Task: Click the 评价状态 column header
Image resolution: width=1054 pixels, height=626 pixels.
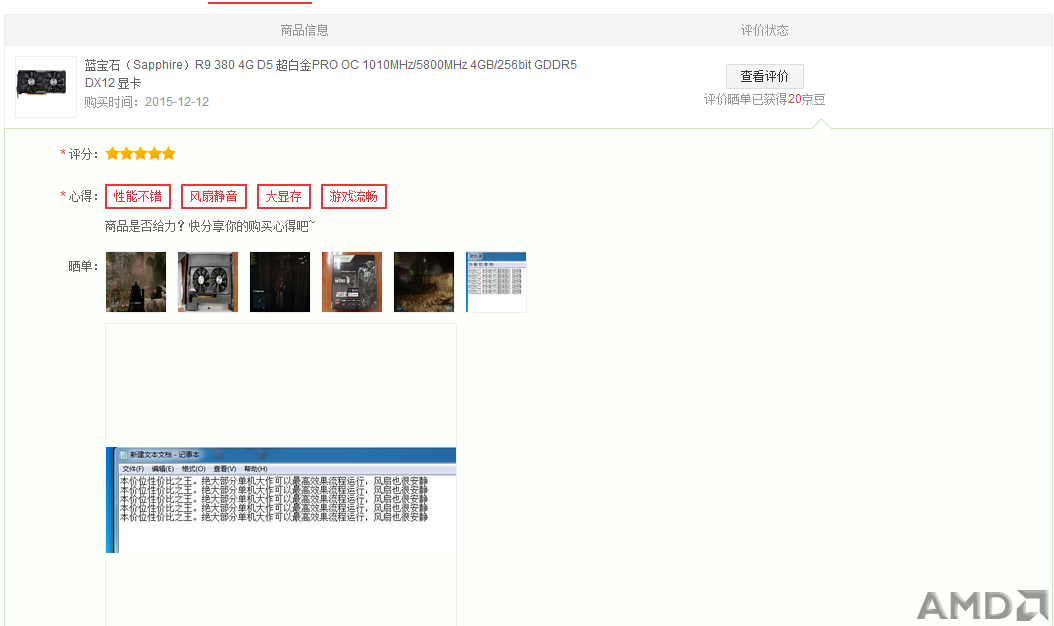Action: tap(764, 30)
